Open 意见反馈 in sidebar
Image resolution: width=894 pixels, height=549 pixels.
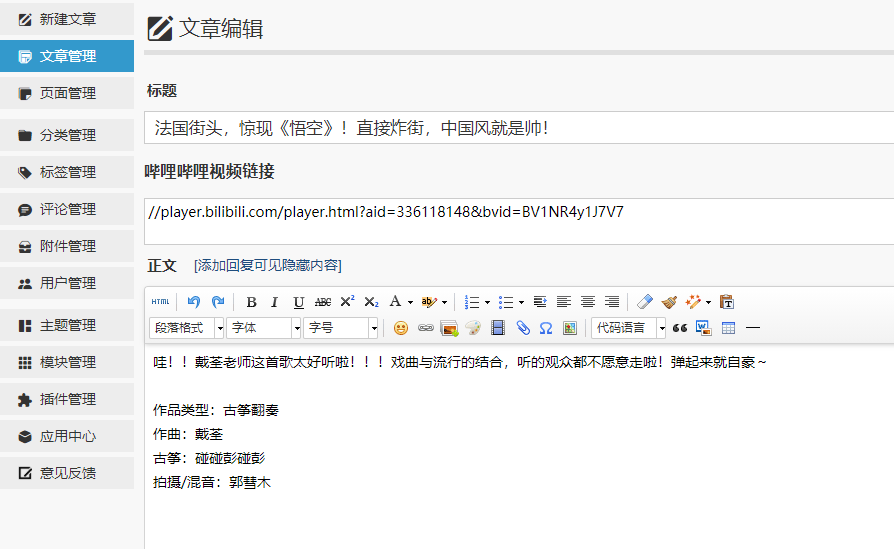[67, 473]
